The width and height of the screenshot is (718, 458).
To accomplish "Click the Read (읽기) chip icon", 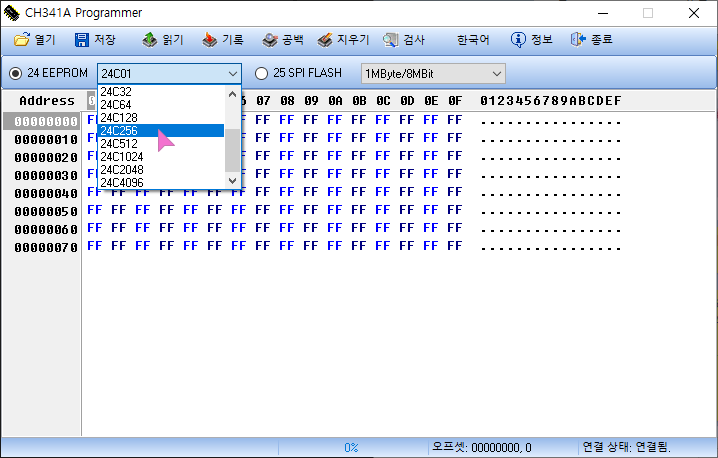I will click(150, 40).
